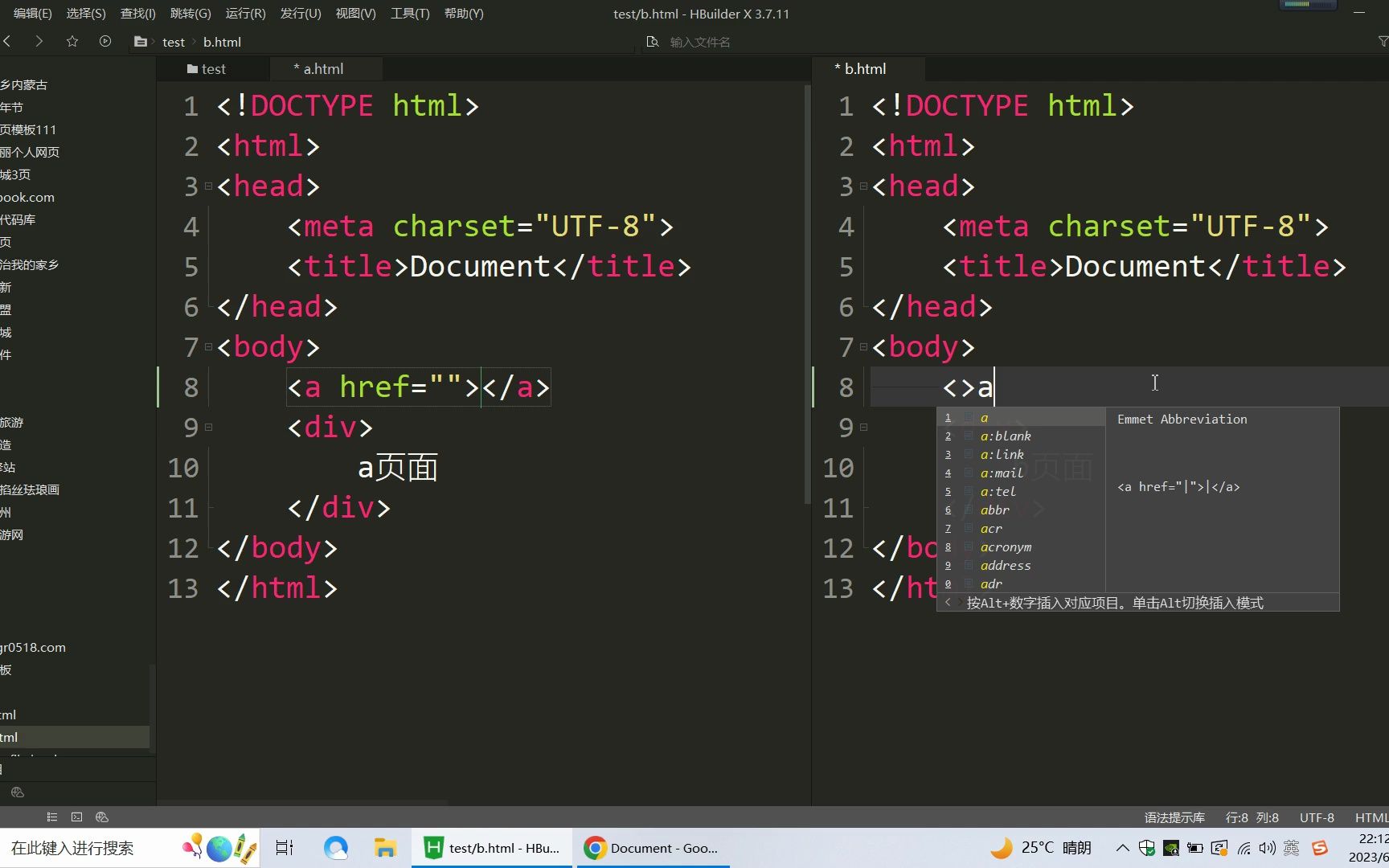Collapse the body tag on line 7
1389x868 pixels.
[207, 346]
